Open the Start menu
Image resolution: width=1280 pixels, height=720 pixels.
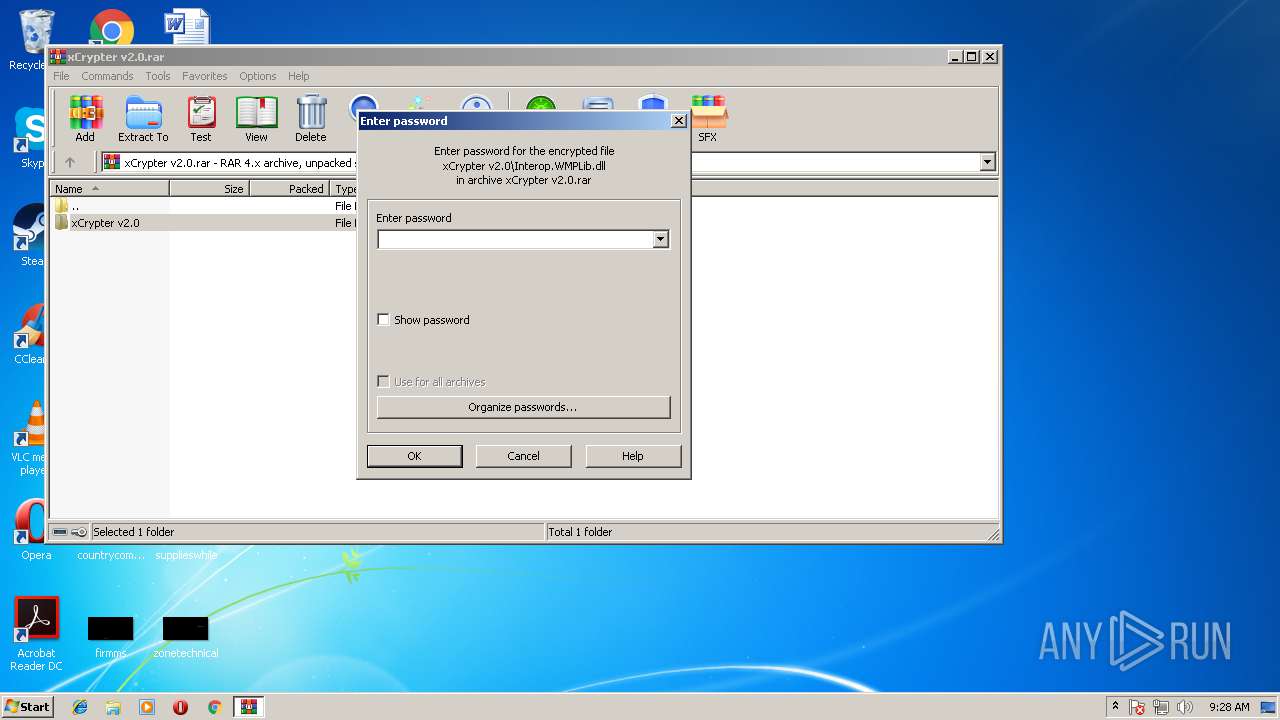[27, 707]
